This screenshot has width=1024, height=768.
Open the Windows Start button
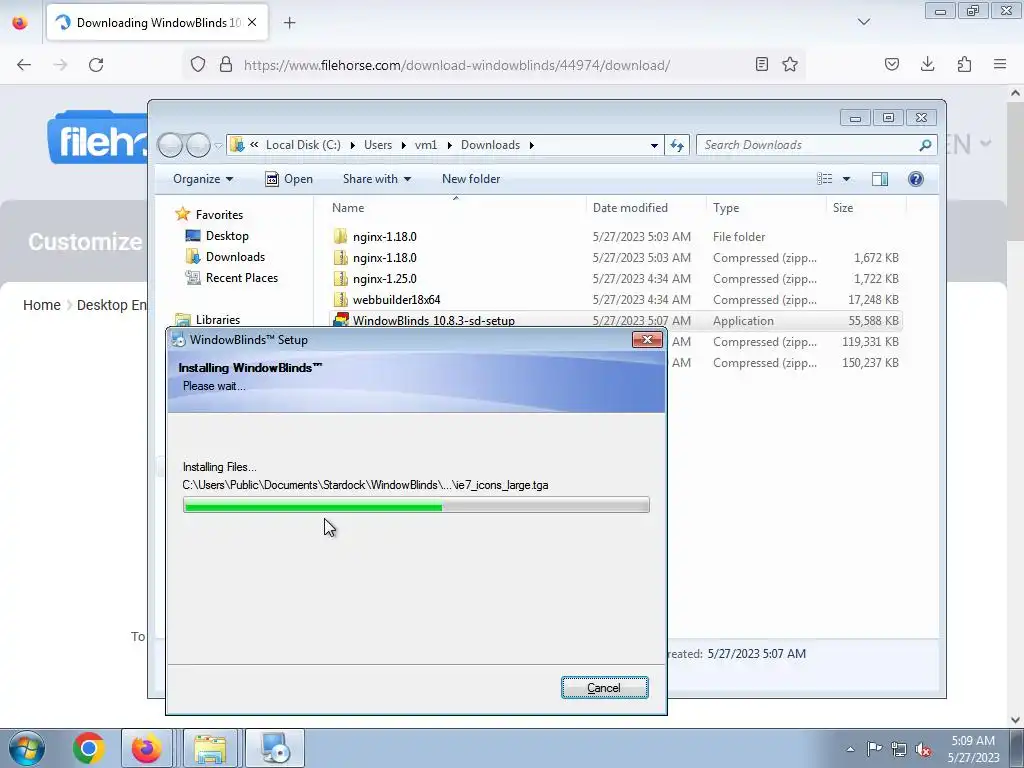[x=27, y=748]
